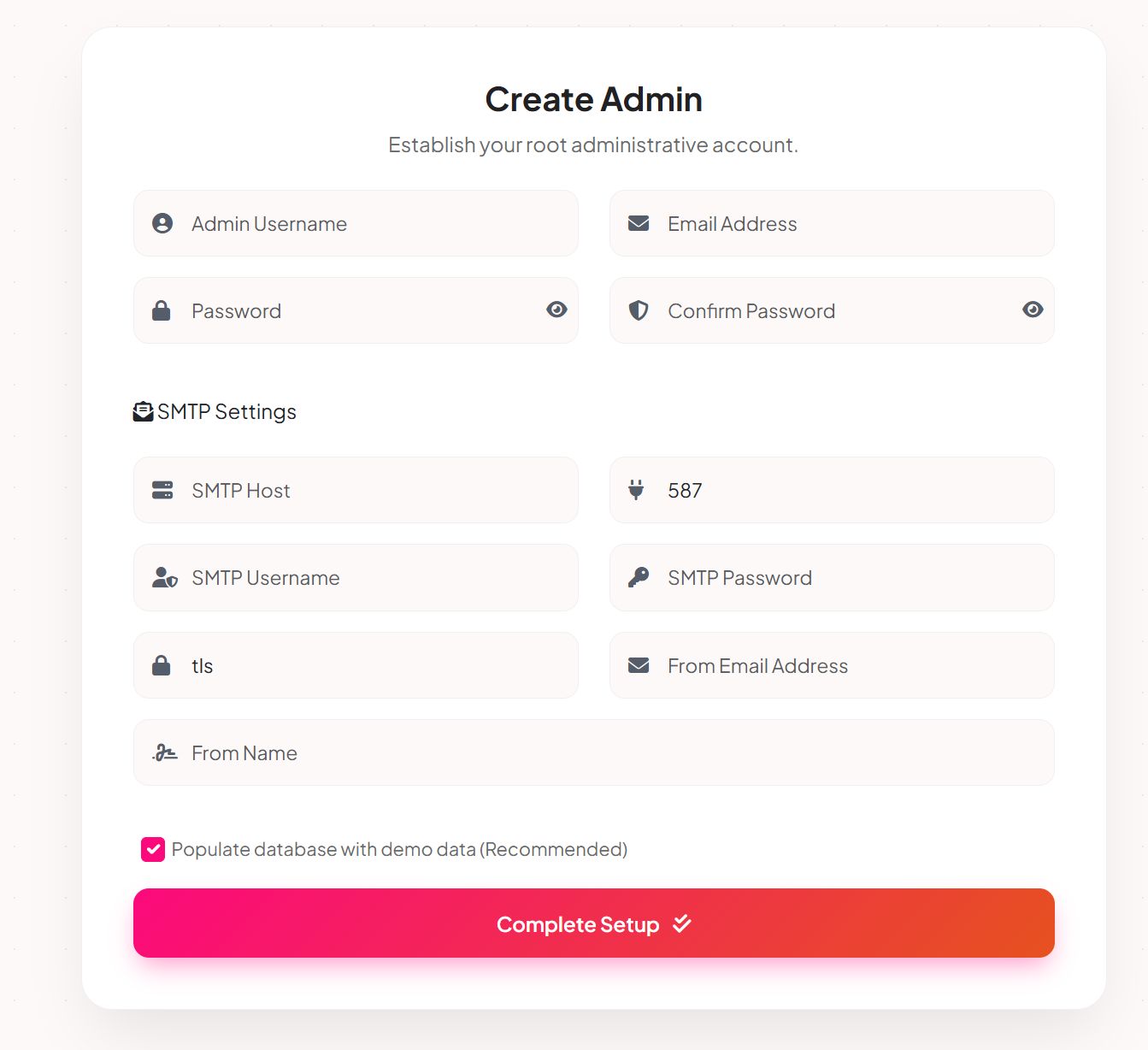Screen dimensions: 1148x1050
Task: Click the shield icon beside Confirm Password
Action: pyautogui.click(x=638, y=310)
